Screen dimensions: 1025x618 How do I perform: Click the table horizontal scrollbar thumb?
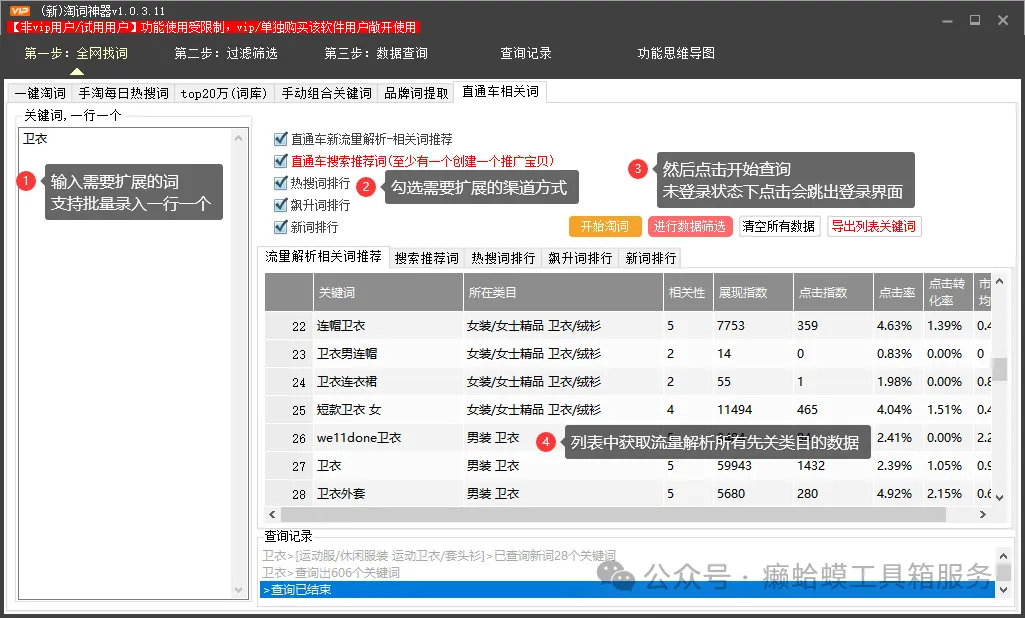click(x=613, y=515)
